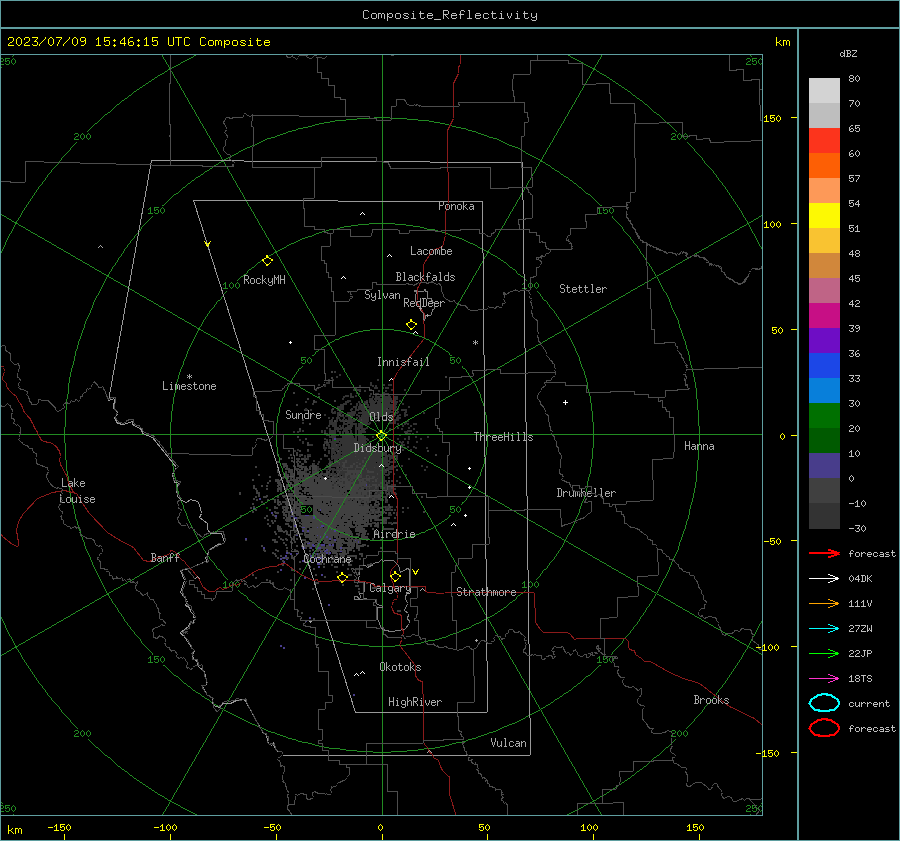Click the Calgary city label
The image size is (900, 841).
pos(390,588)
